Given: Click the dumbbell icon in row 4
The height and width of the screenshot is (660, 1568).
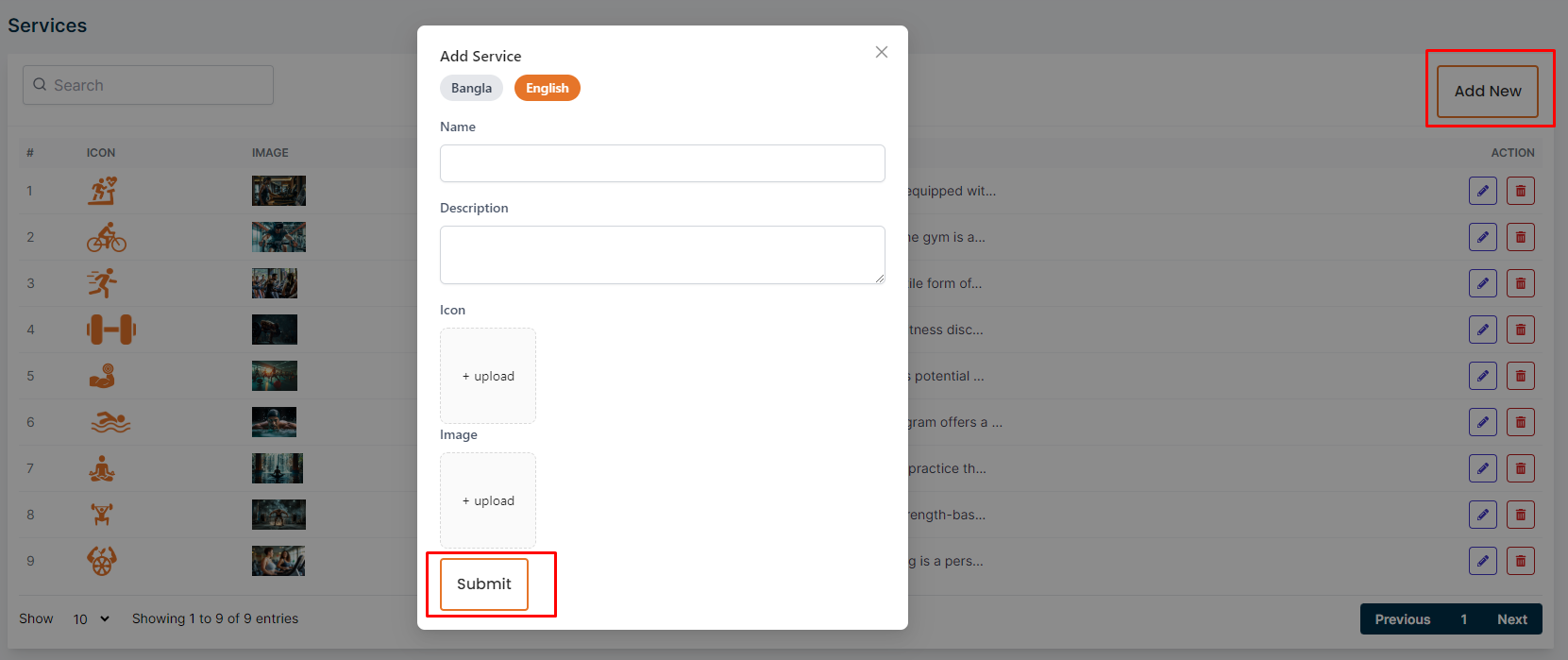Looking at the screenshot, I should click(x=111, y=330).
